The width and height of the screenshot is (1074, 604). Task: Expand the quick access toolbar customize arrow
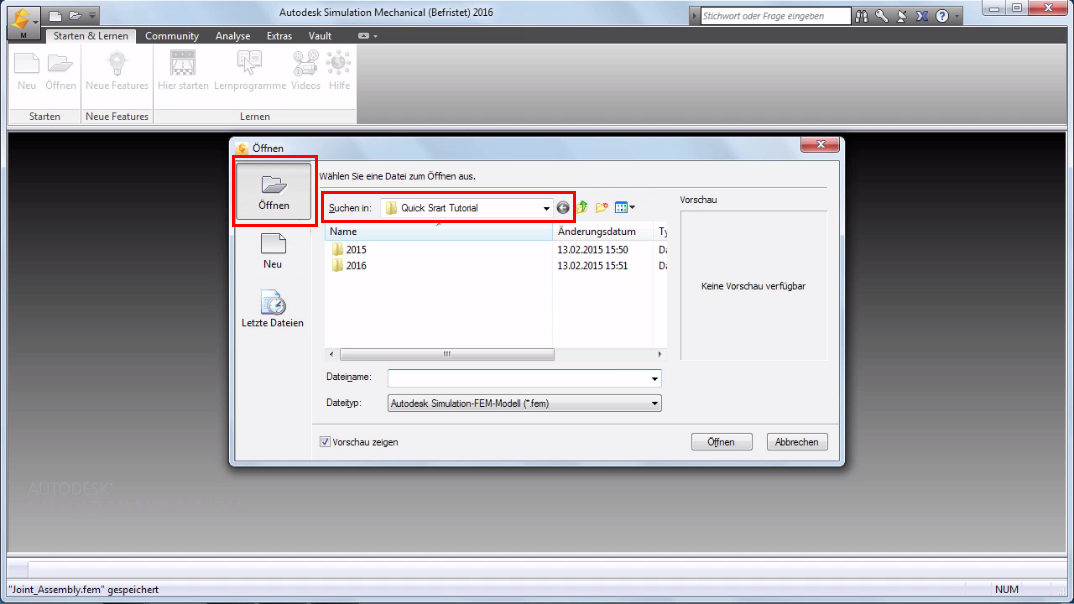pyautogui.click(x=92, y=15)
